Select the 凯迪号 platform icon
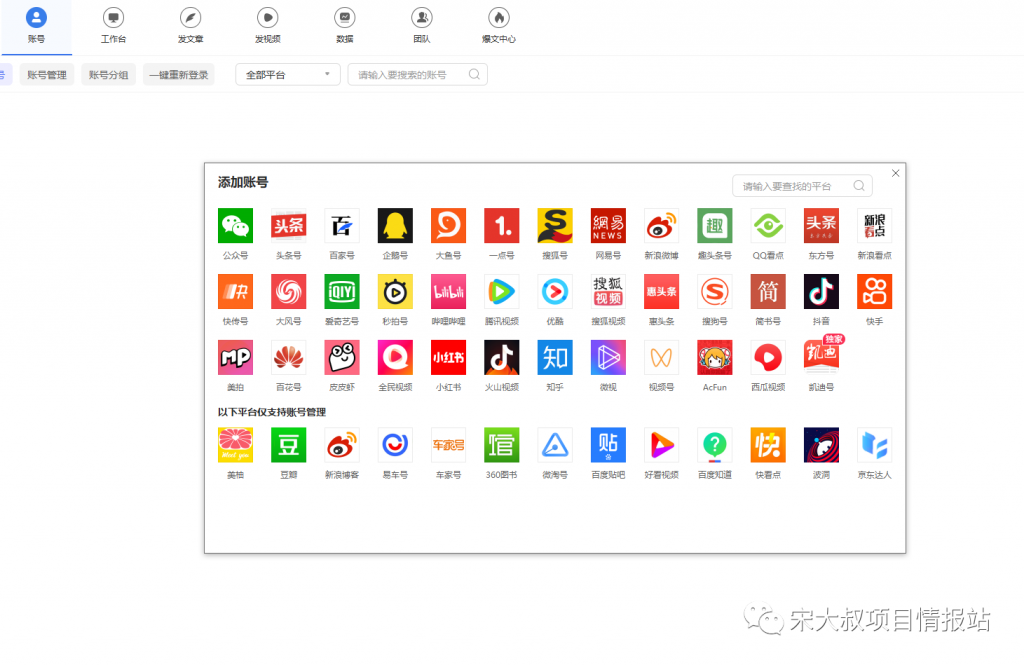Screen dimensions: 1024x665 (x=821, y=358)
